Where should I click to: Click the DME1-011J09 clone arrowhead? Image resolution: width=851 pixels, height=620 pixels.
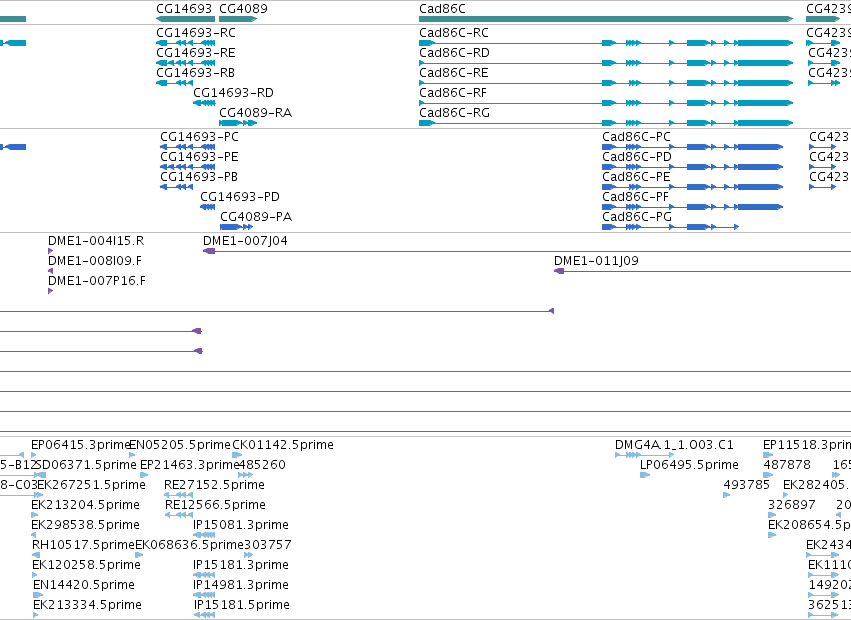pos(559,271)
